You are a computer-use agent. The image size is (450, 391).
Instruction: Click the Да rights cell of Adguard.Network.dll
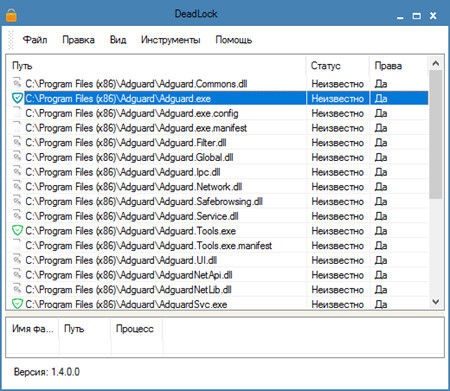[381, 187]
